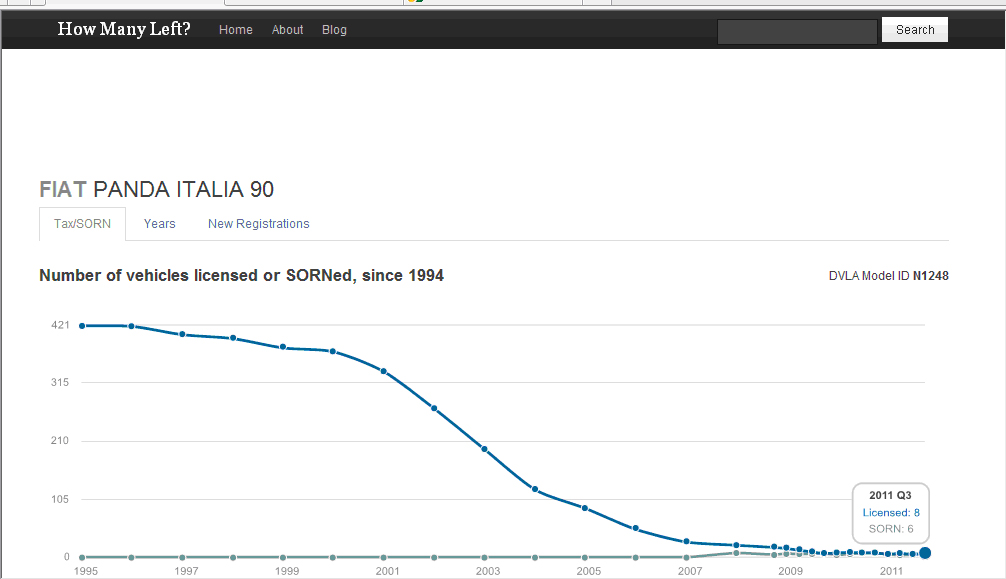Screen dimensions: 1006x579
Task: Open the About page link
Action: [x=287, y=30]
